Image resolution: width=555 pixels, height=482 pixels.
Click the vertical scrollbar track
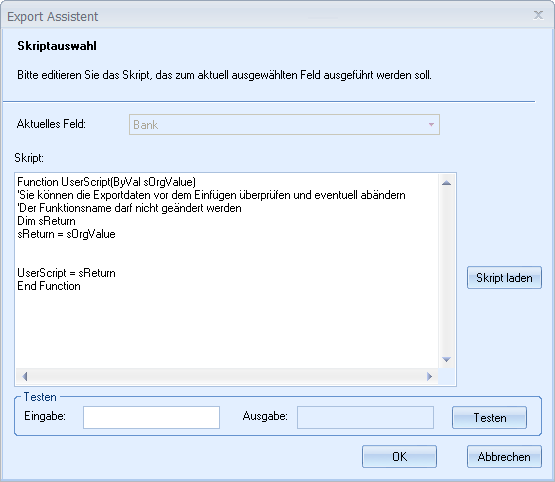[x=447, y=271]
